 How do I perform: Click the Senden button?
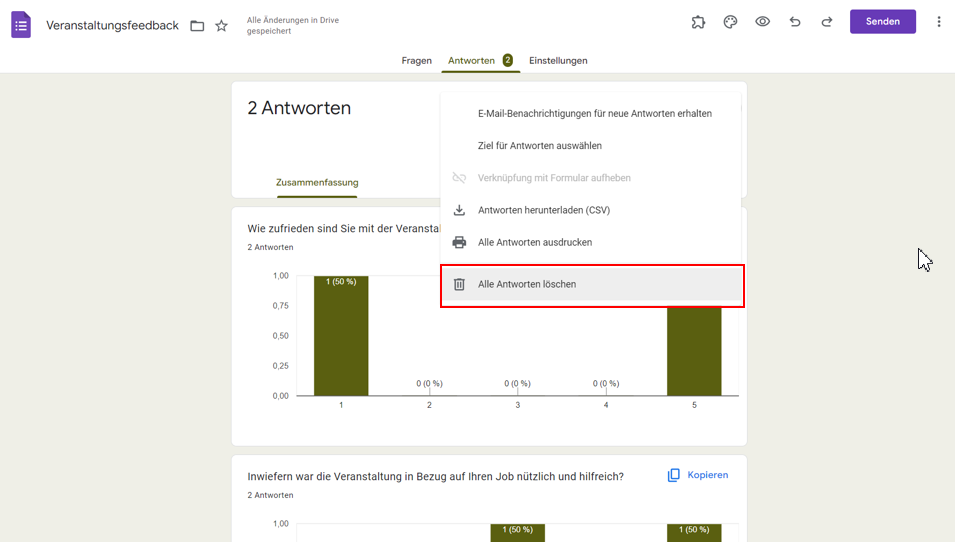[883, 21]
